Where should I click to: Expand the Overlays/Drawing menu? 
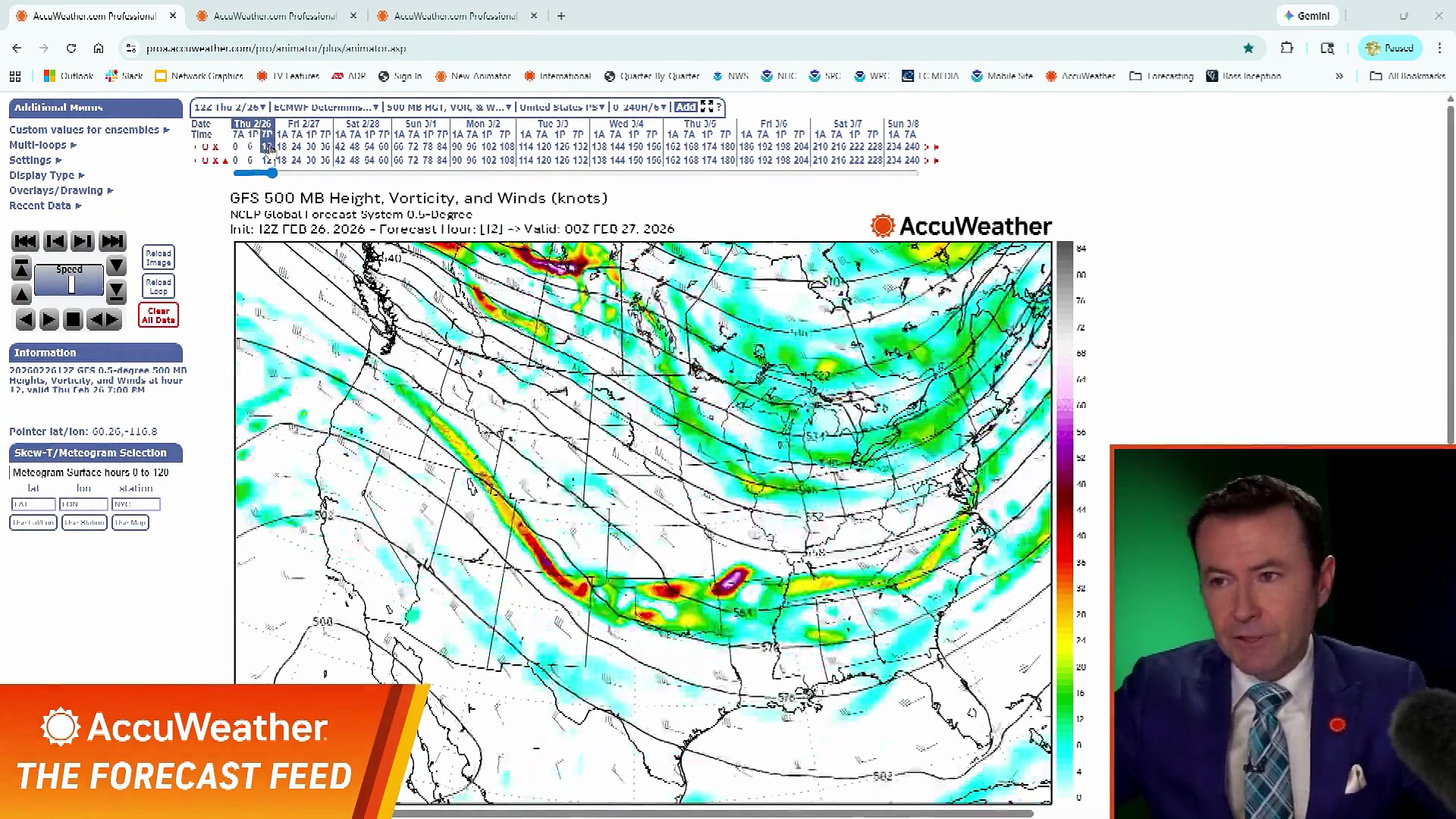[x=61, y=190]
